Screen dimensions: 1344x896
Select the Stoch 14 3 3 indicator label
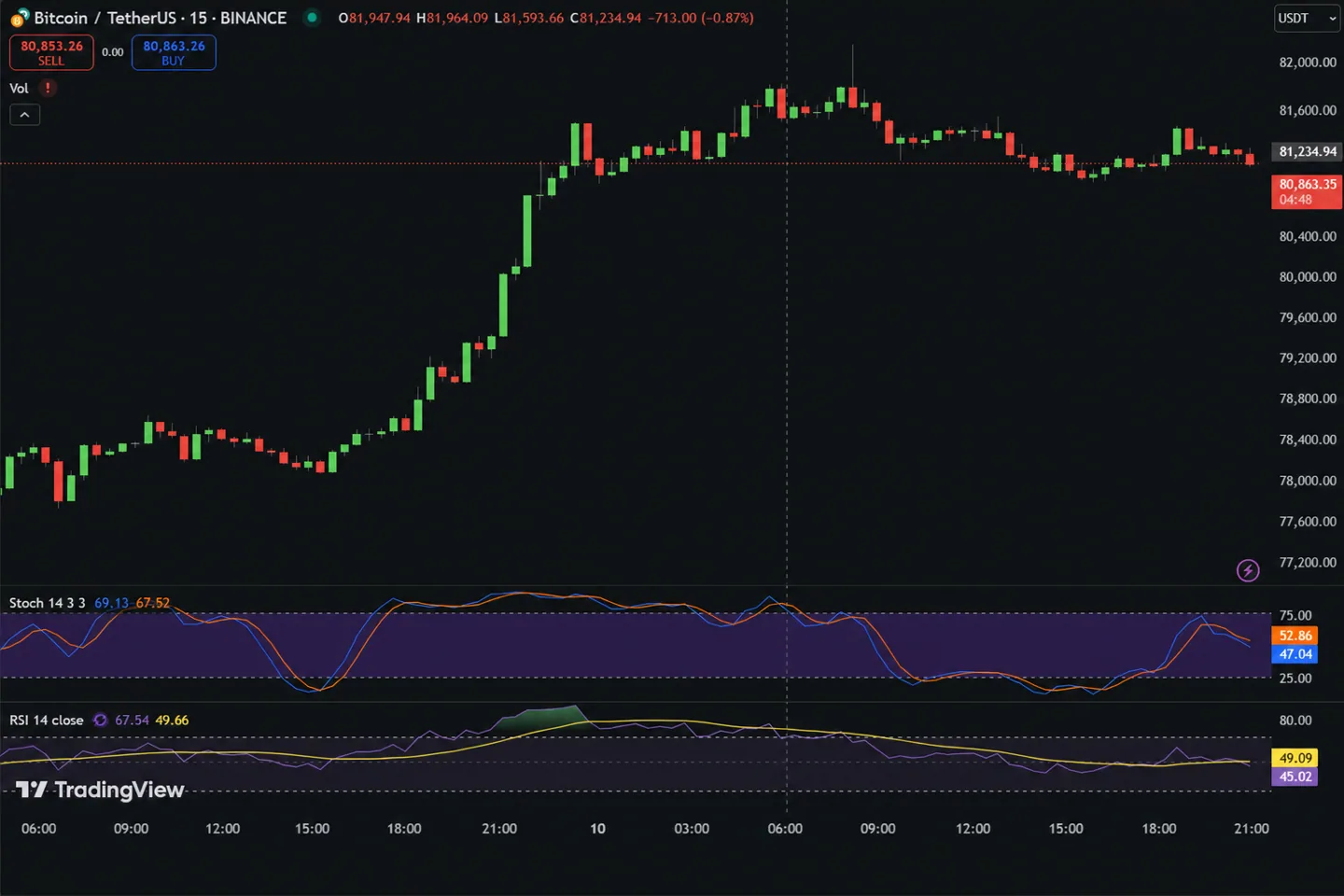pos(47,603)
